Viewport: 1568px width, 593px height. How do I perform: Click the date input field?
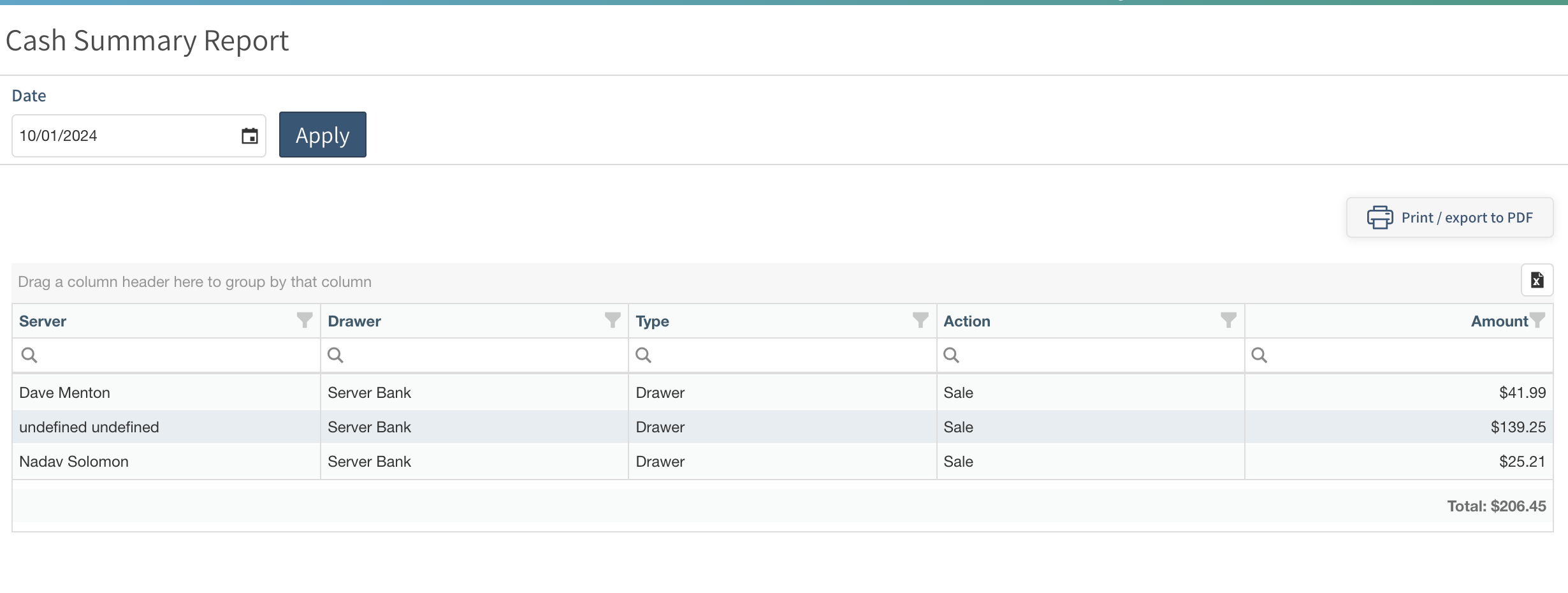click(x=124, y=136)
